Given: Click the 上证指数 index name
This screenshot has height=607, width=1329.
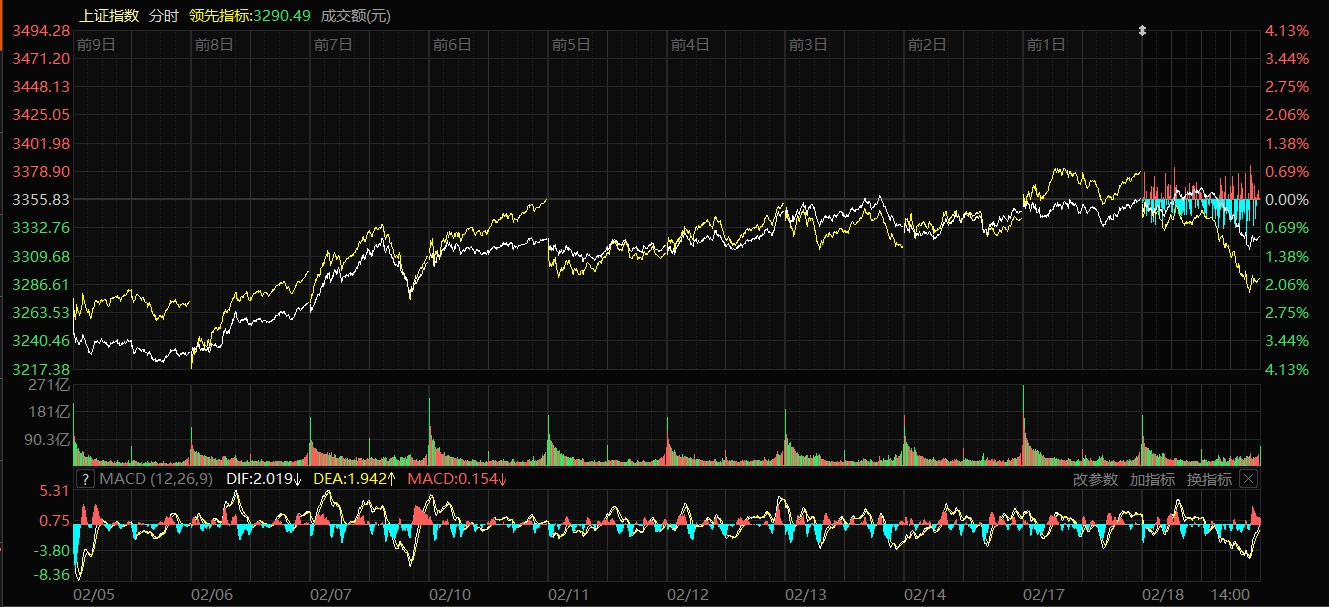Looking at the screenshot, I should [x=108, y=15].
